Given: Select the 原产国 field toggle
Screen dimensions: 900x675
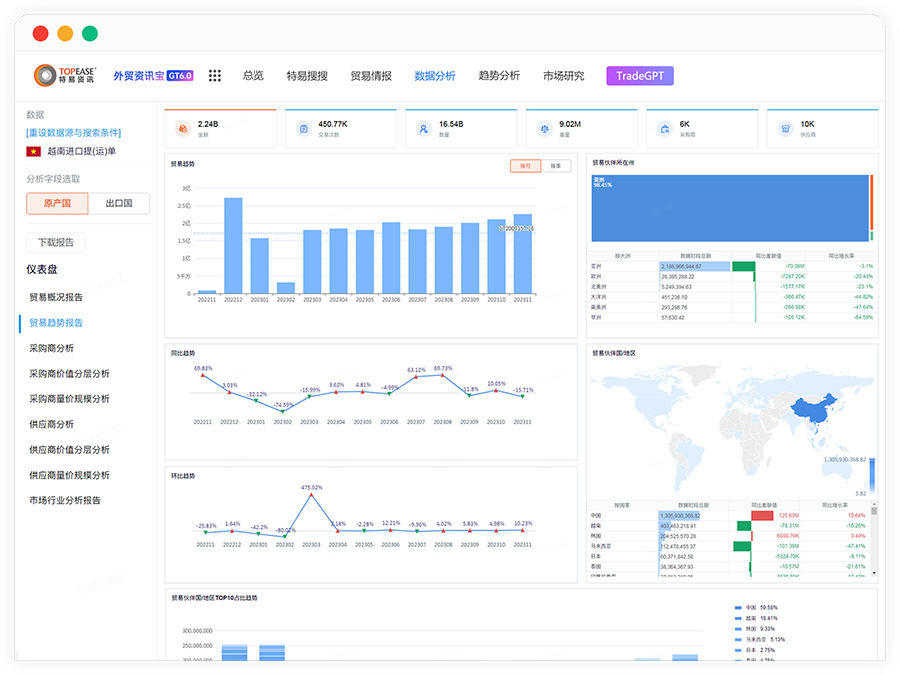Looking at the screenshot, I should coord(57,204).
